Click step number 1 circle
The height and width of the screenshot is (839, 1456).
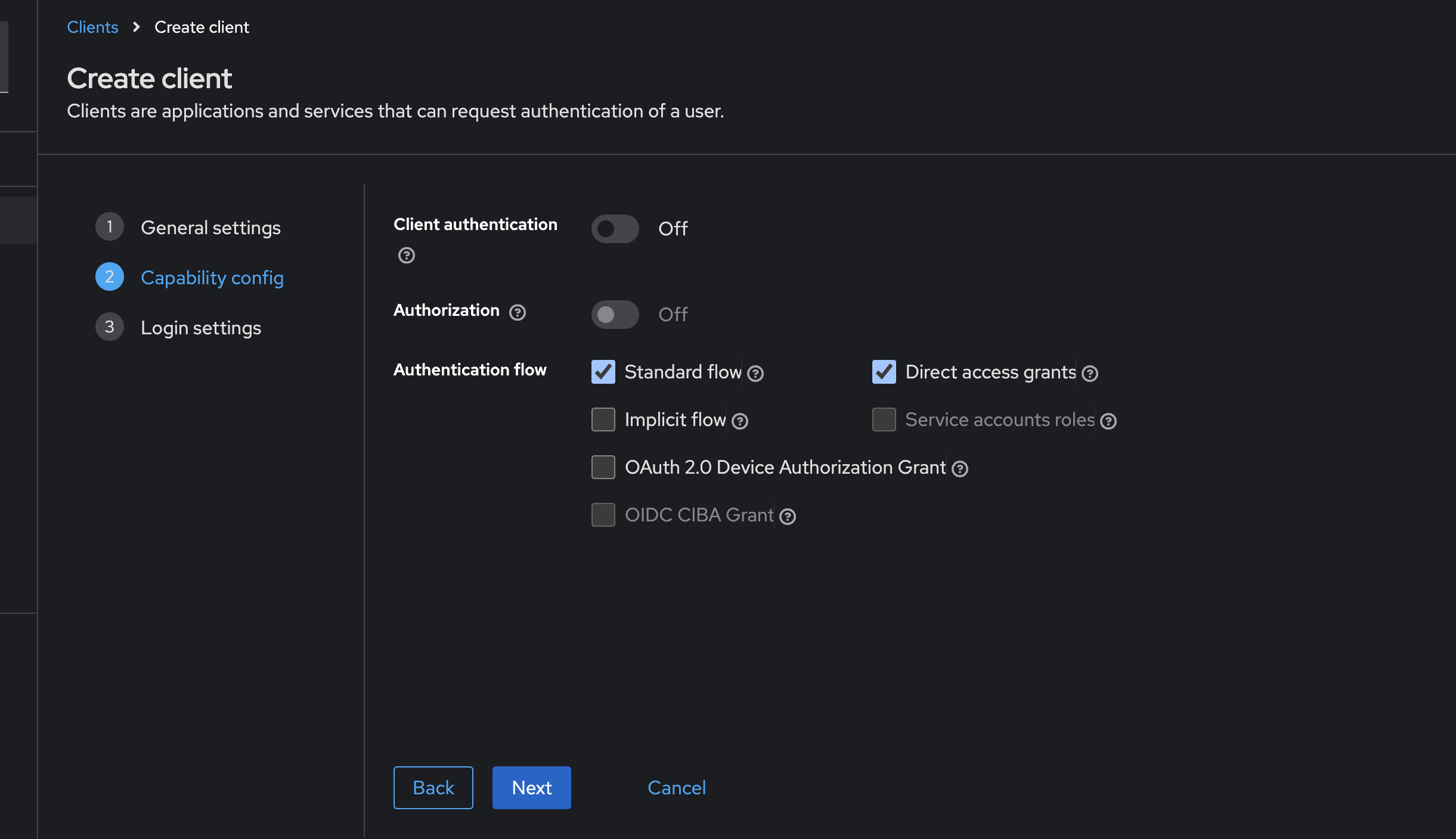110,226
